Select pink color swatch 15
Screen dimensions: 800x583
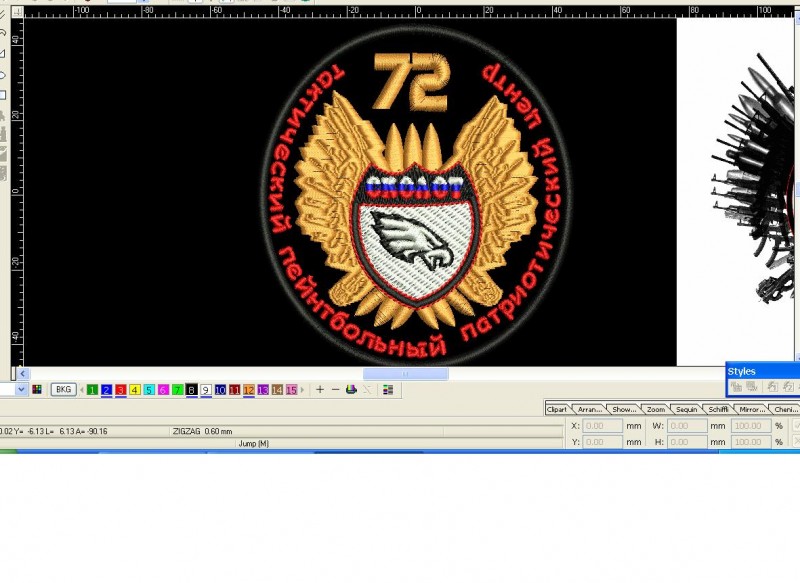(291, 390)
